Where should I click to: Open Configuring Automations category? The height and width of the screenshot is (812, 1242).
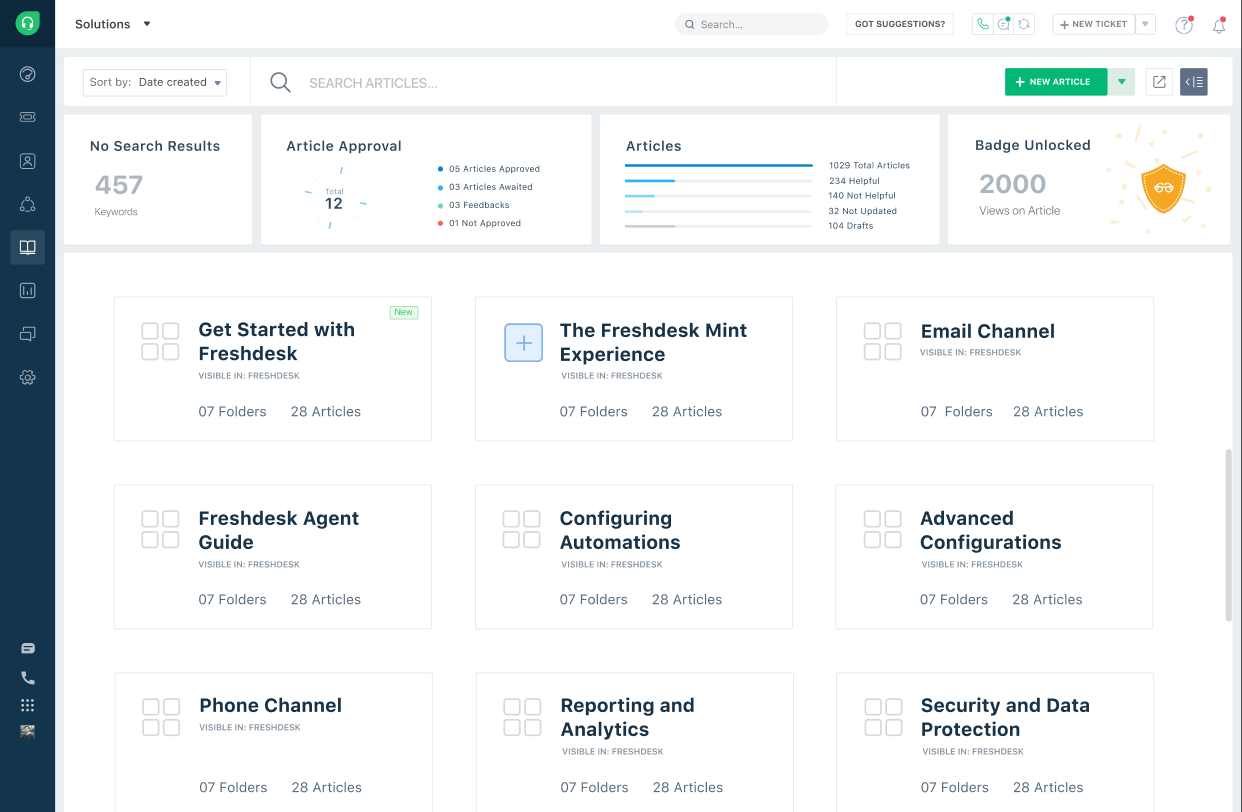pos(634,557)
